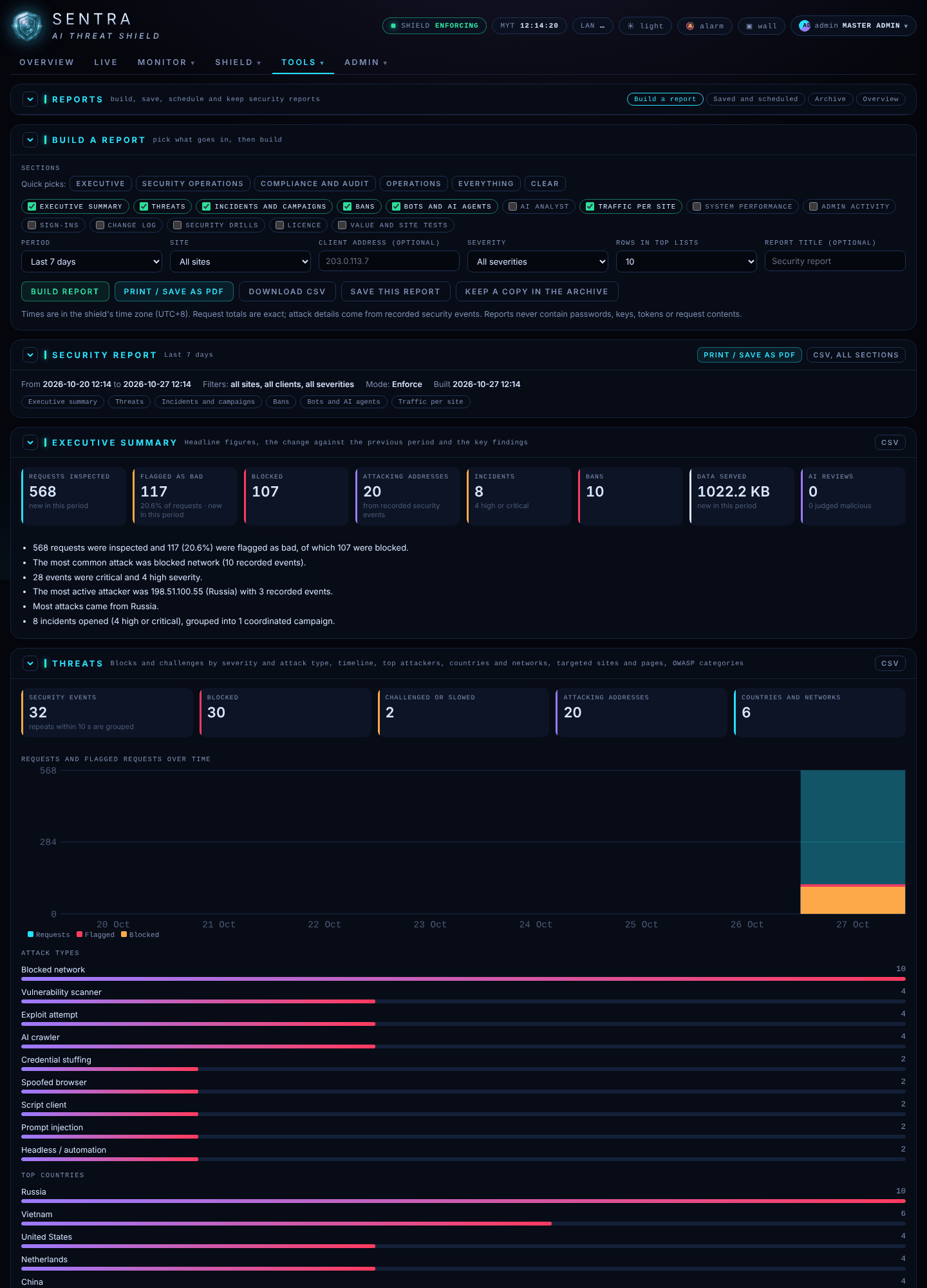This screenshot has height=1288, width=927.
Task: Enable System Performance section
Action: pos(697,207)
